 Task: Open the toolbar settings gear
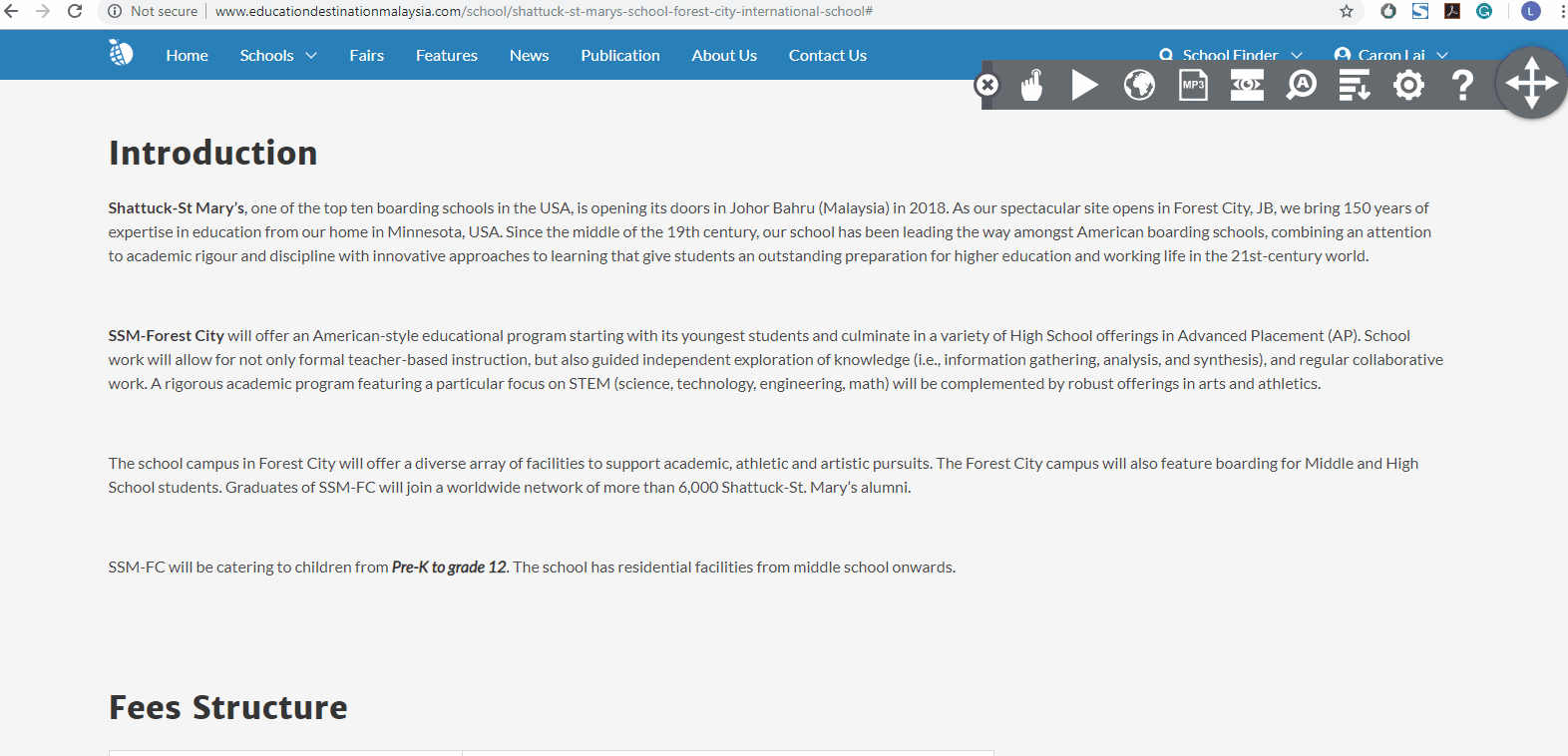[1408, 86]
